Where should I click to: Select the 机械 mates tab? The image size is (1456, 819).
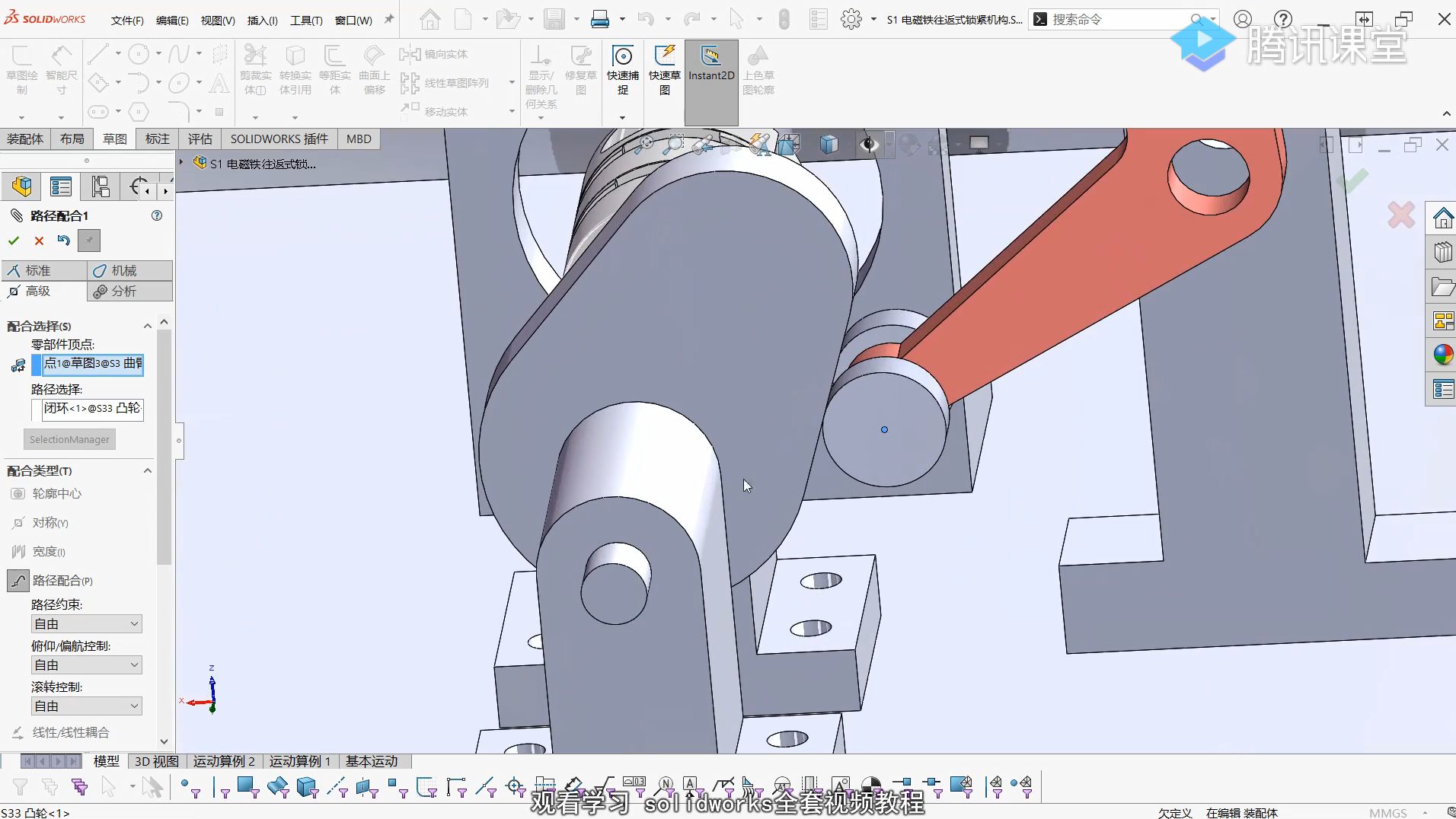tap(130, 270)
